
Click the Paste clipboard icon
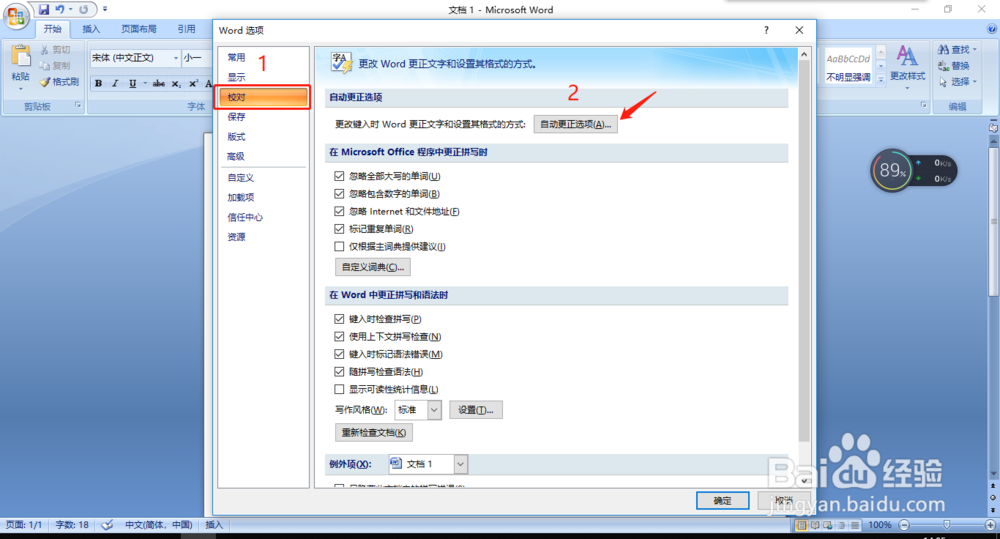(x=20, y=57)
